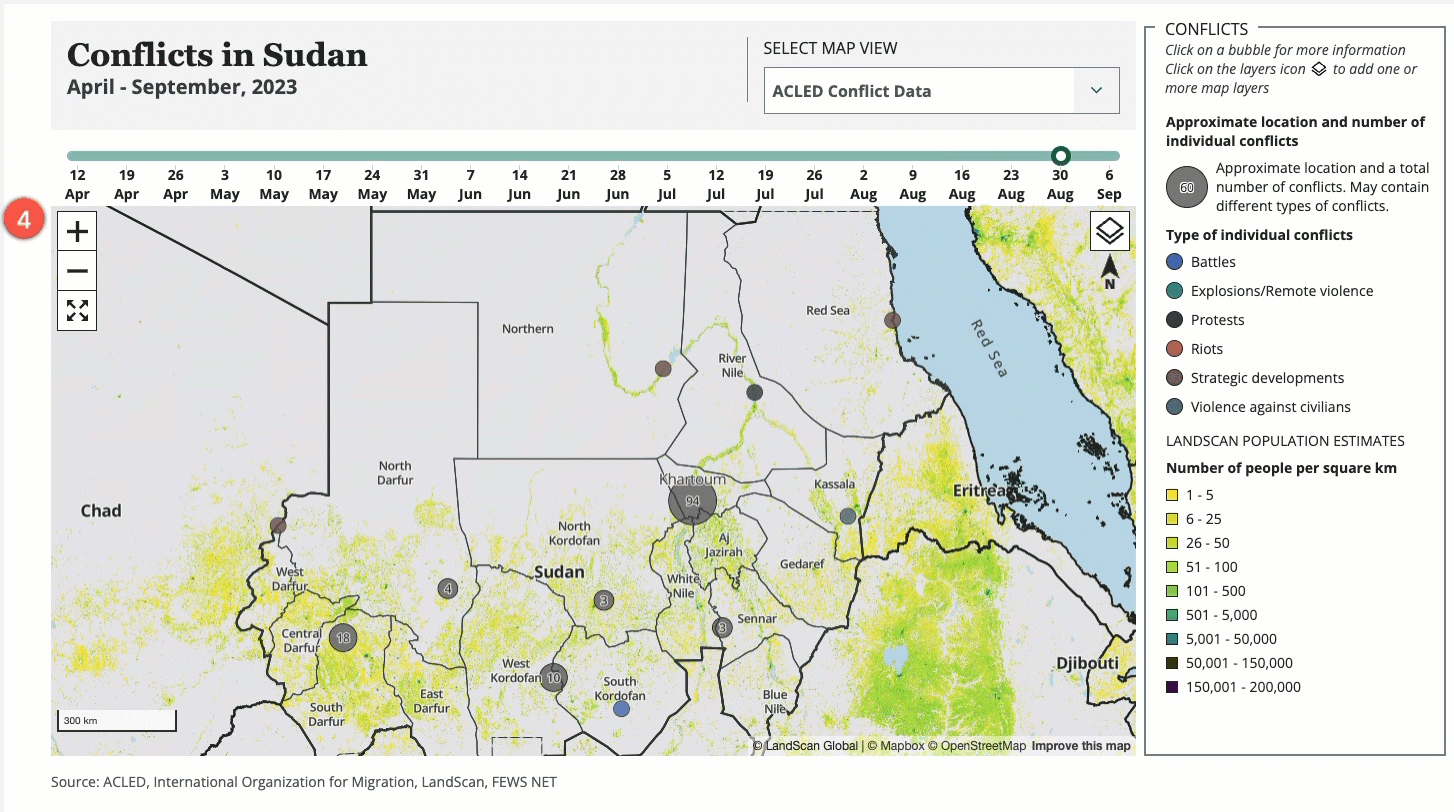Image resolution: width=1454 pixels, height=812 pixels.
Task: Open the OpenStreetMap attribution link
Action: (x=983, y=746)
